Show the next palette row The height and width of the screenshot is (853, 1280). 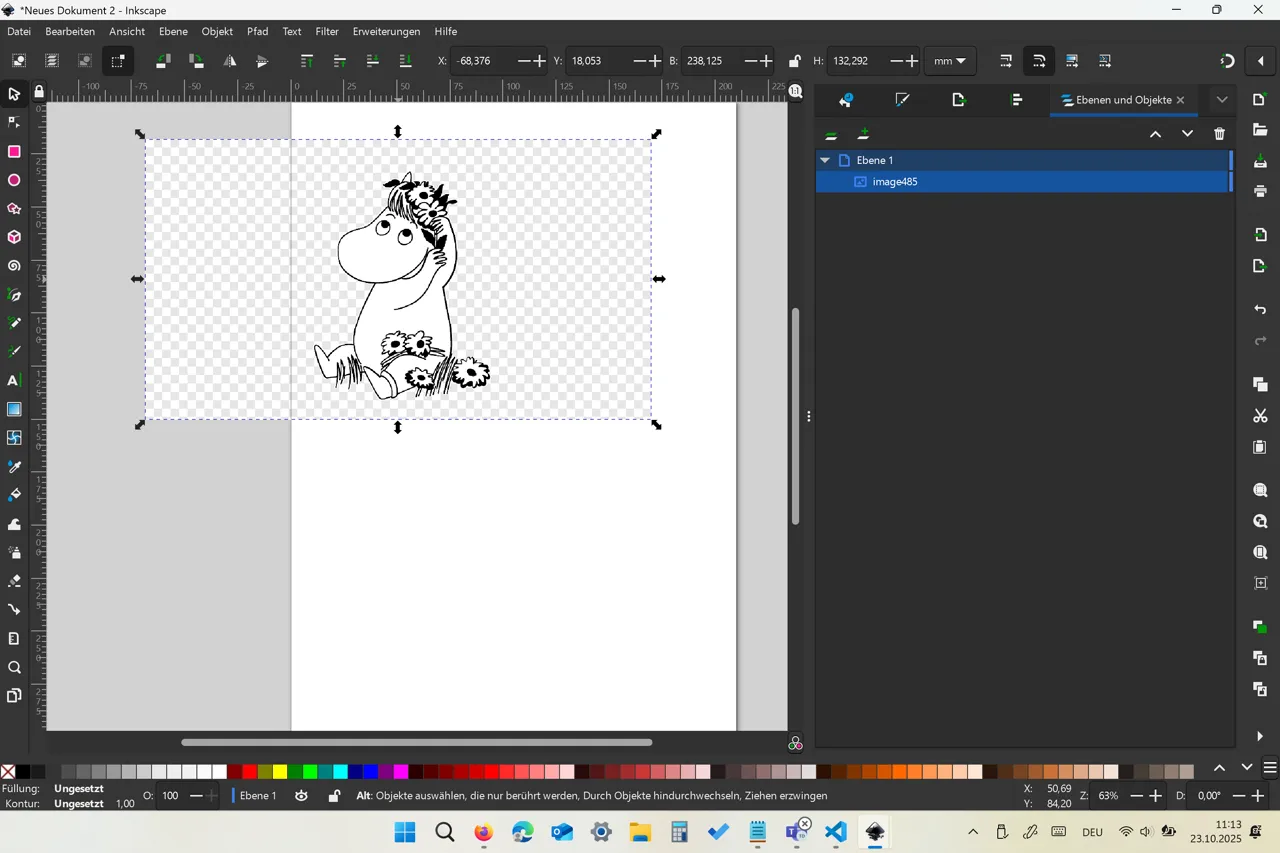coord(1246,768)
